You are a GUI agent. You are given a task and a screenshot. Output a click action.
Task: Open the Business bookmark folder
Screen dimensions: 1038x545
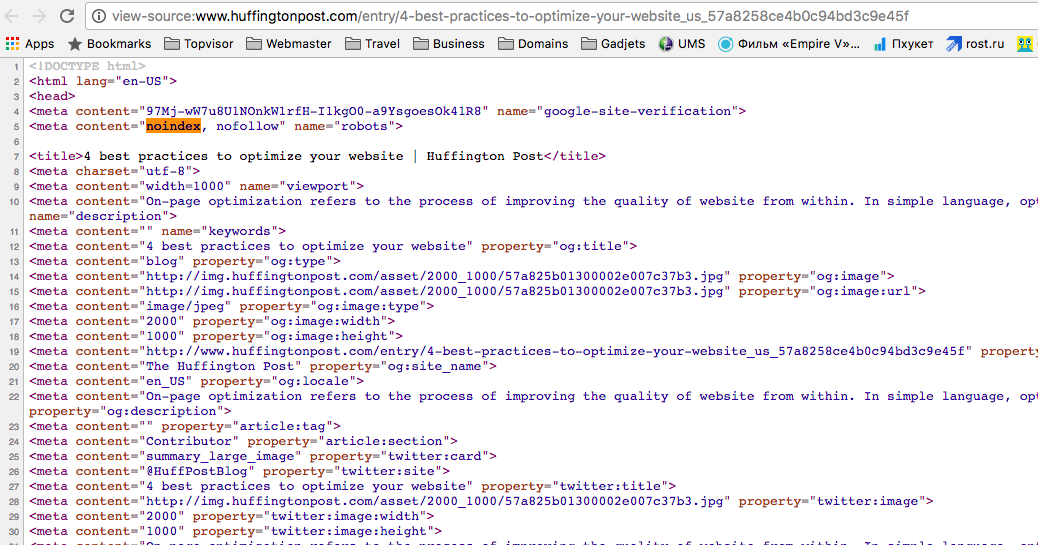tap(449, 44)
